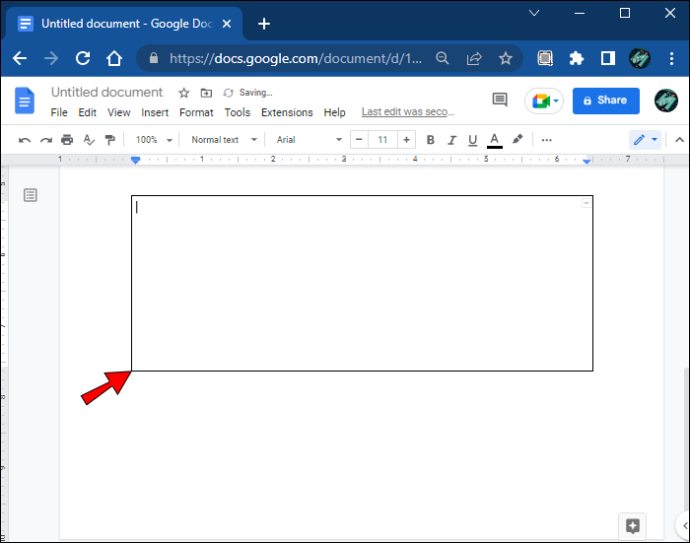Open the Chrome profile avatar

tap(639, 58)
